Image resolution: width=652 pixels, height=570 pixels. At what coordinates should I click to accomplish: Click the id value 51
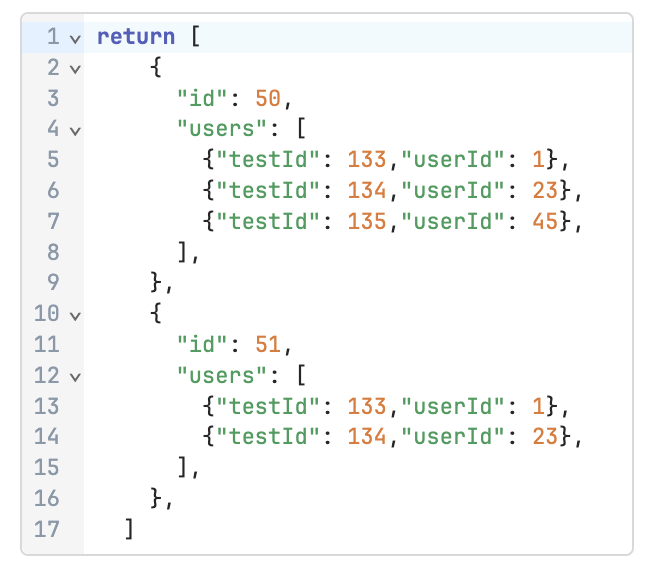(x=267, y=345)
